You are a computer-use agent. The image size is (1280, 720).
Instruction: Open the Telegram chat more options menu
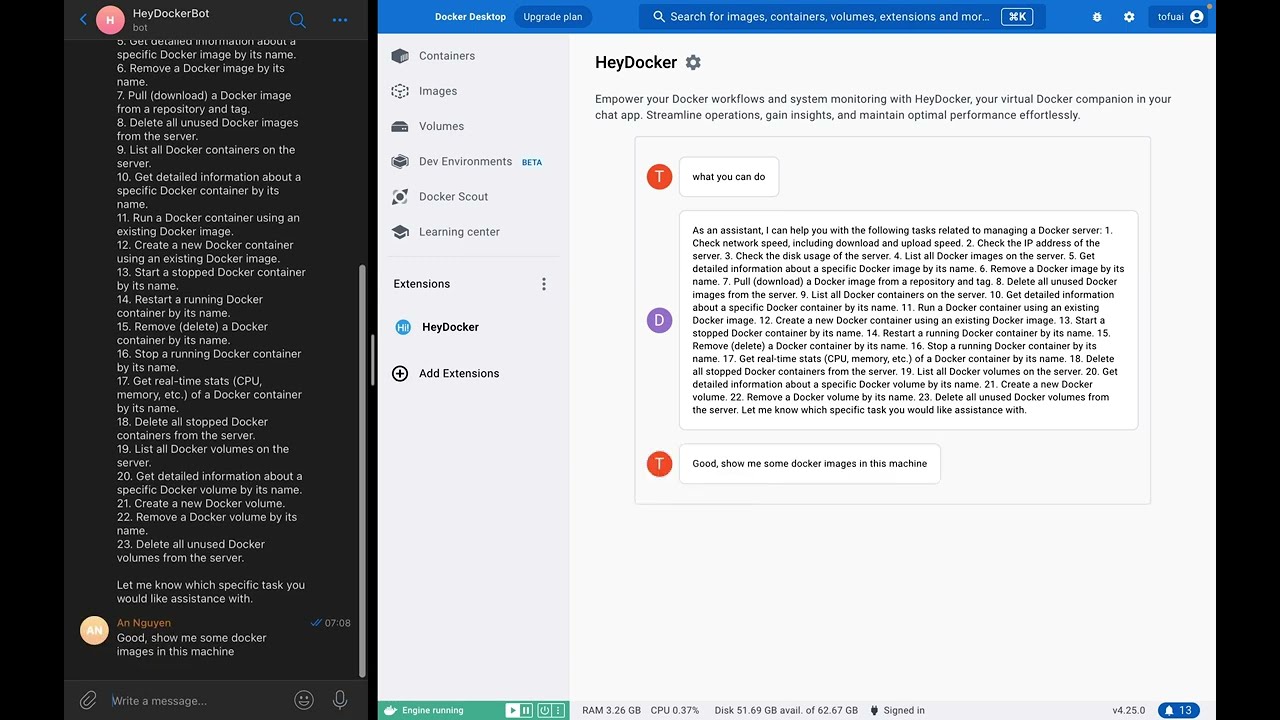coord(340,19)
